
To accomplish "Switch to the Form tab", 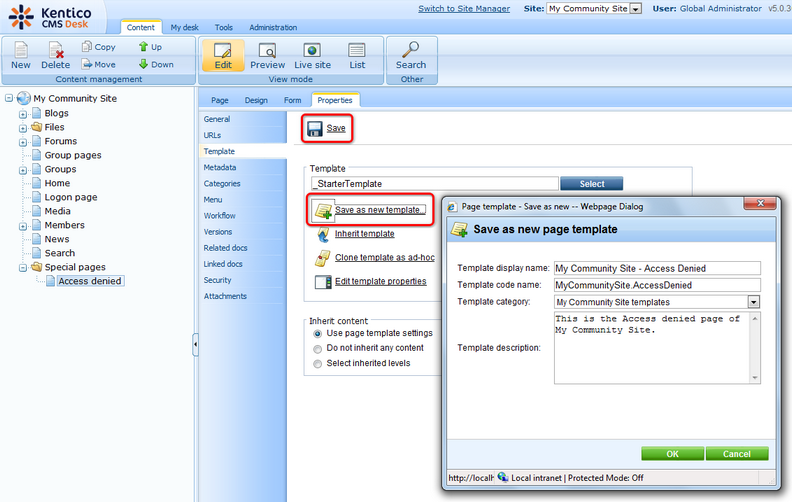I will [x=292, y=100].
